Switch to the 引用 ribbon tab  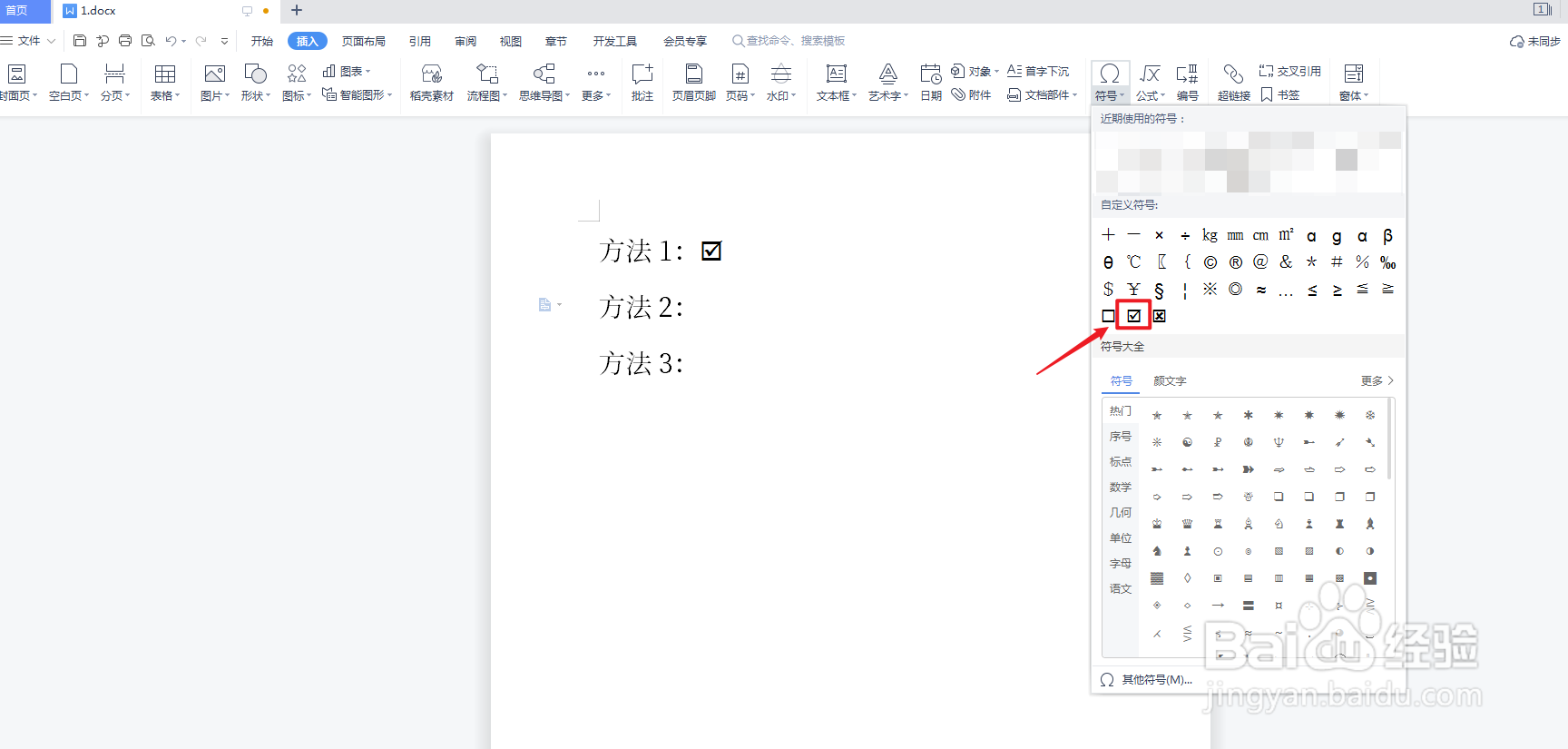420,41
